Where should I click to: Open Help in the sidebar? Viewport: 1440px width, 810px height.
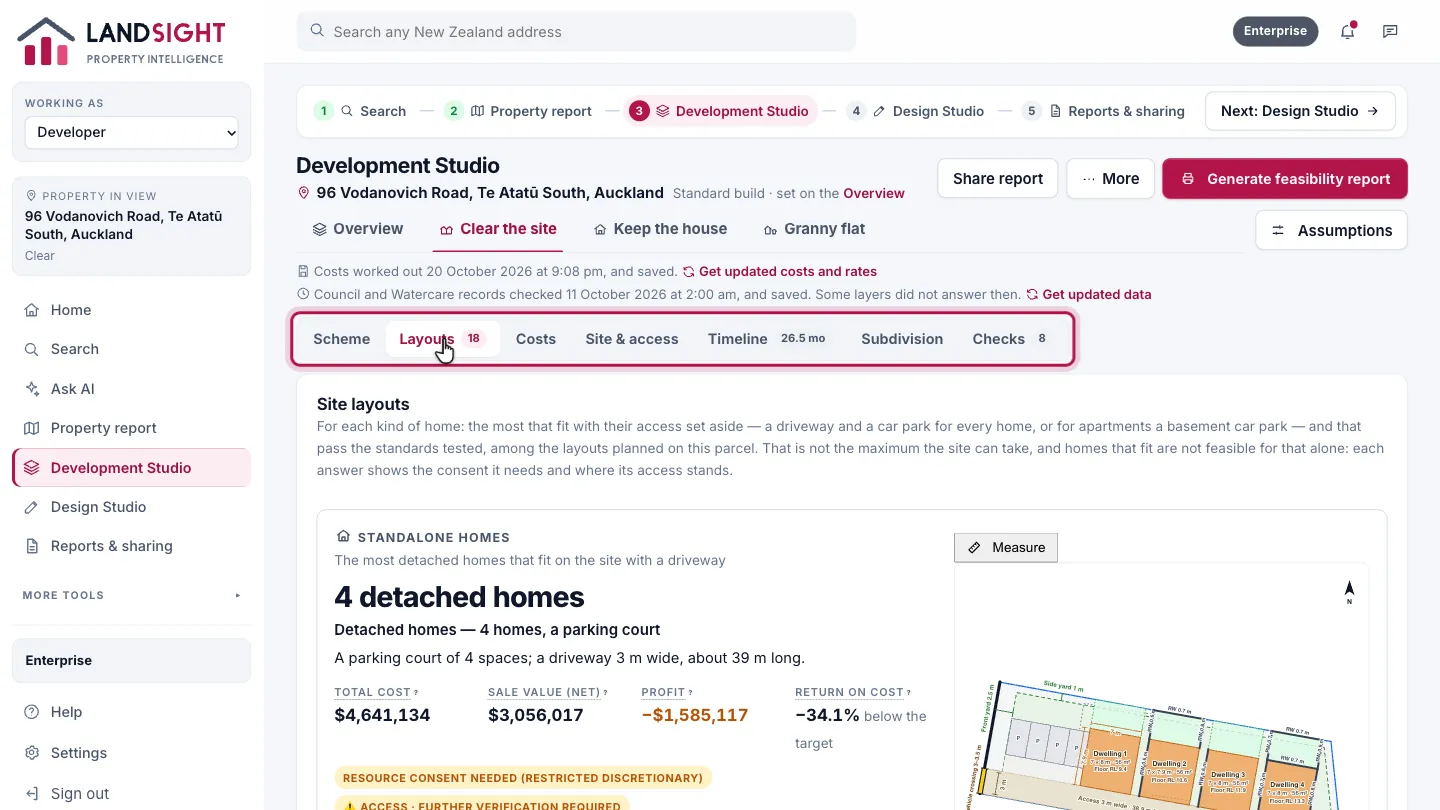[131, 712]
